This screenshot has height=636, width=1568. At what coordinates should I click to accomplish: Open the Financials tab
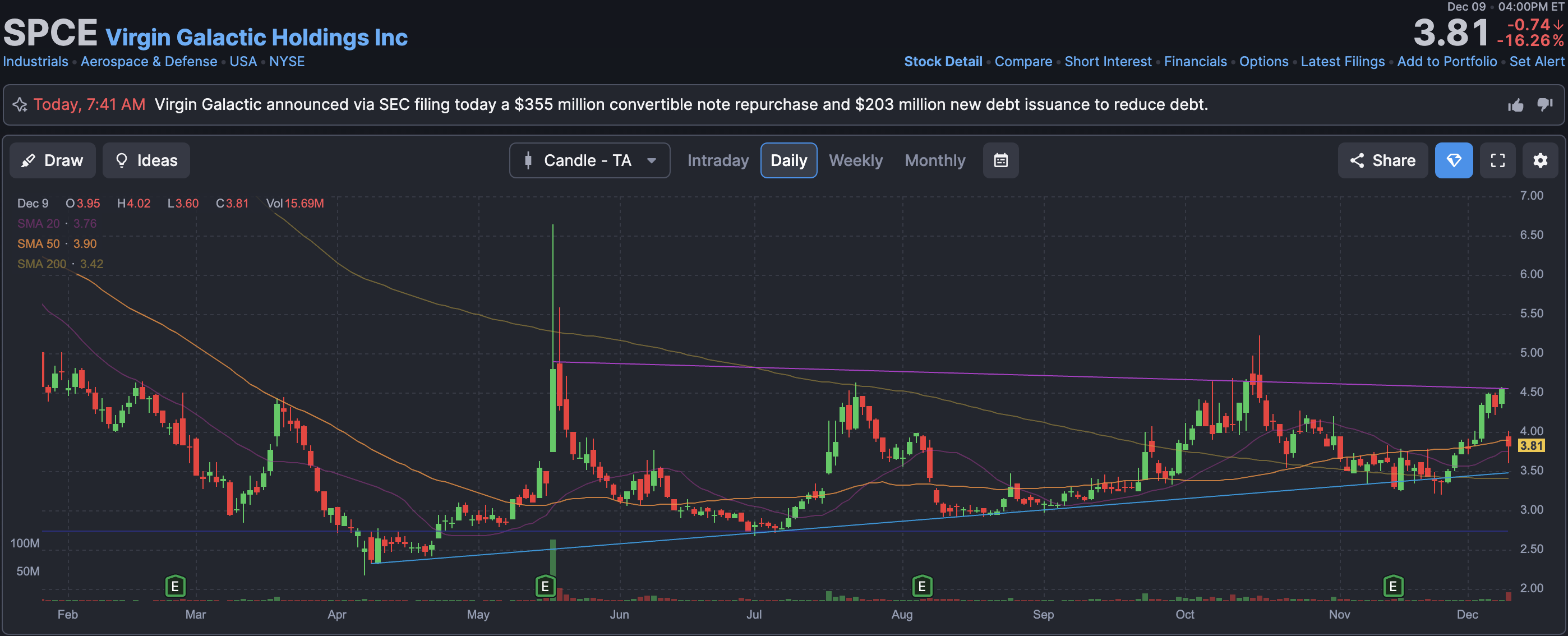click(x=1195, y=62)
